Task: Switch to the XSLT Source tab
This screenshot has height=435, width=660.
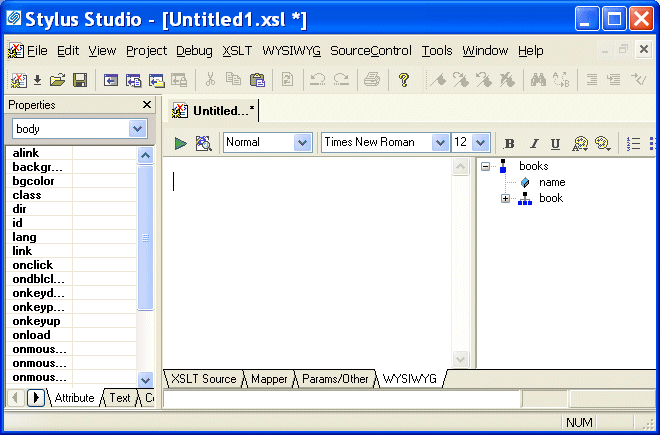Action: pyautogui.click(x=203, y=379)
